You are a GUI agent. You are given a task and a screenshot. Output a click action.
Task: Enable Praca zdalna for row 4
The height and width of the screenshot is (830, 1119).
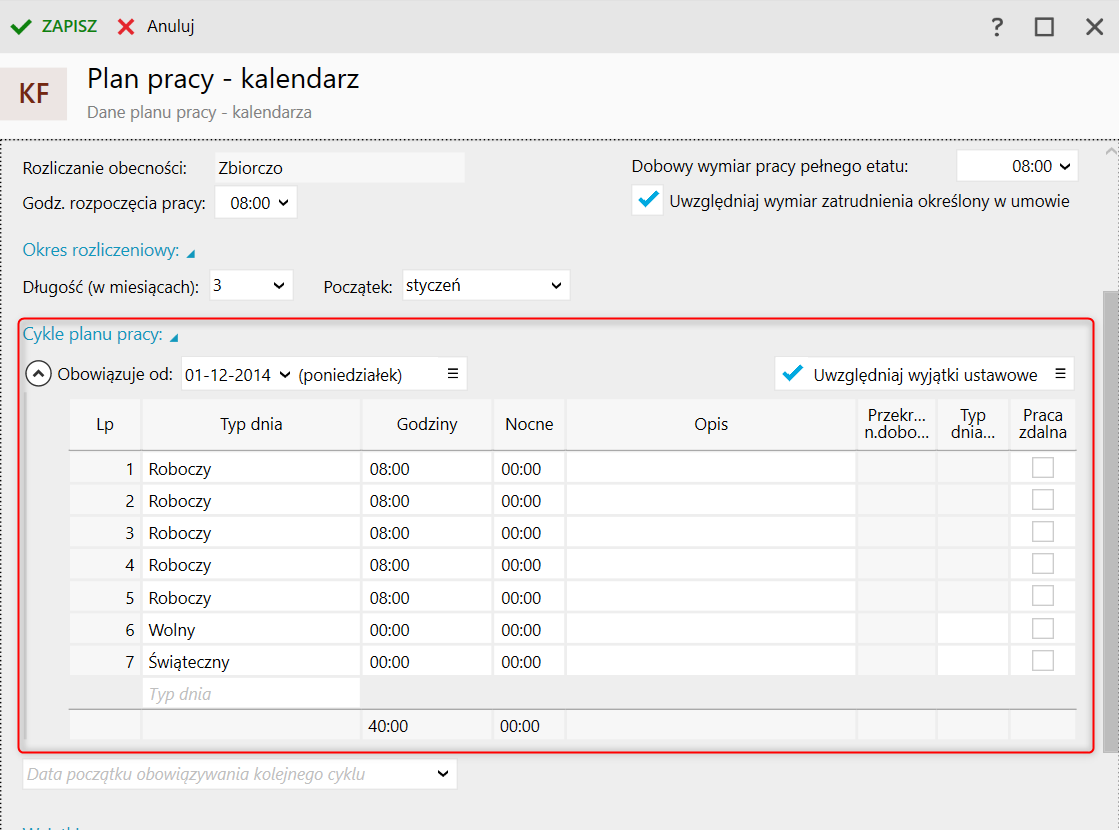(1043, 565)
